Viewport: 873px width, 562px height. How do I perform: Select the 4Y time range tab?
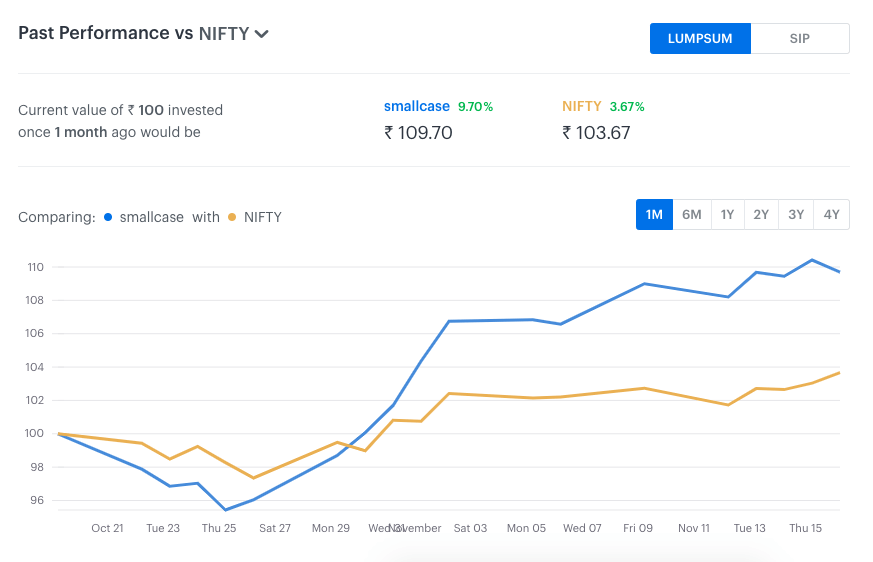click(832, 214)
